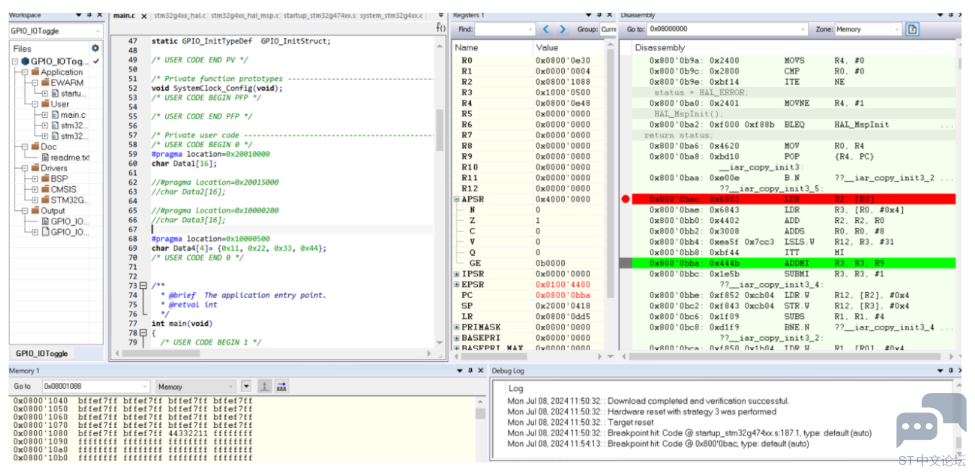975x476 pixels.
Task: Click the Registers next-match arrow
Action: [x=563, y=29]
